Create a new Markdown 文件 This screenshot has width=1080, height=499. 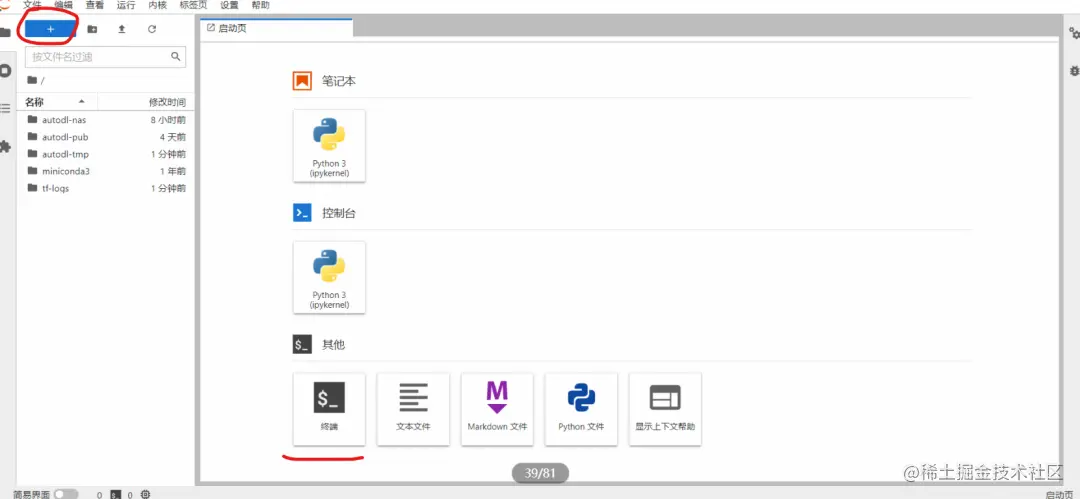[x=497, y=409]
